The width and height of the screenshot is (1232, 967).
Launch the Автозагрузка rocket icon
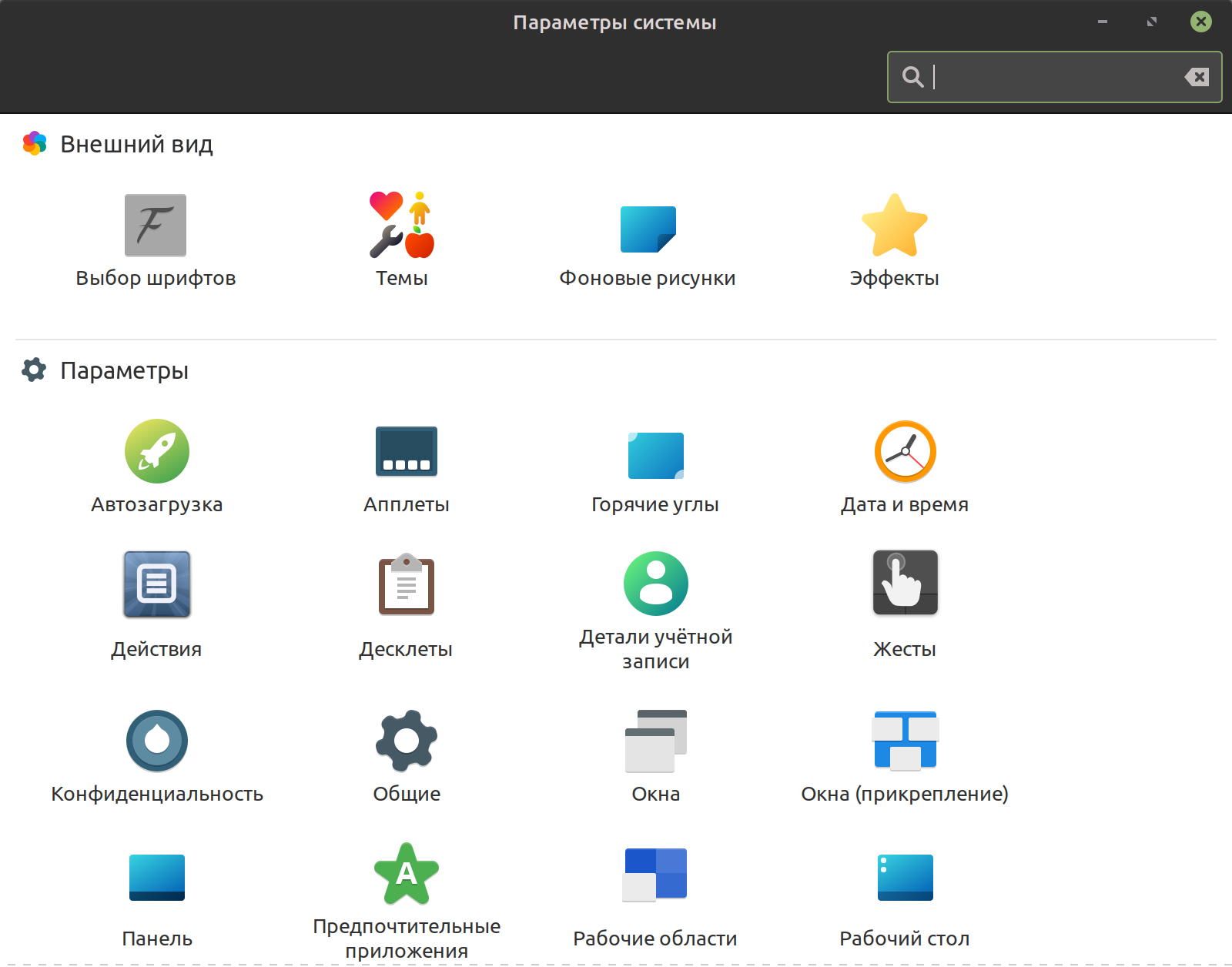coord(157,451)
